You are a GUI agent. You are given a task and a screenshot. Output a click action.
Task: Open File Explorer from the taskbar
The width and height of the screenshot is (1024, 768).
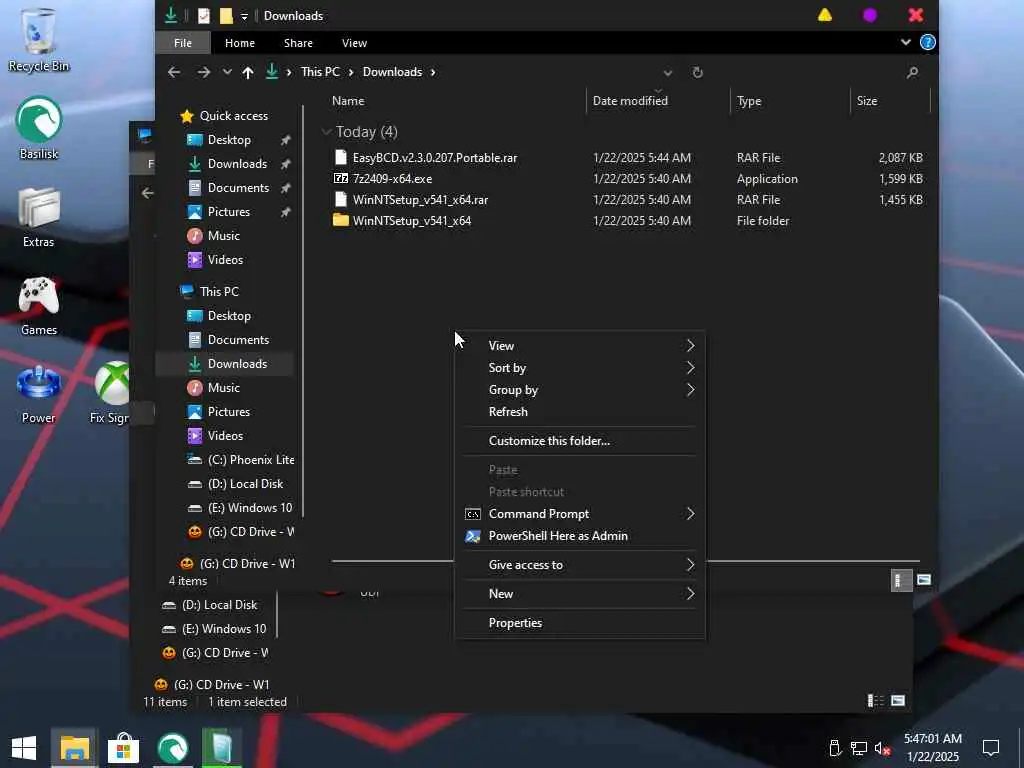pos(74,748)
